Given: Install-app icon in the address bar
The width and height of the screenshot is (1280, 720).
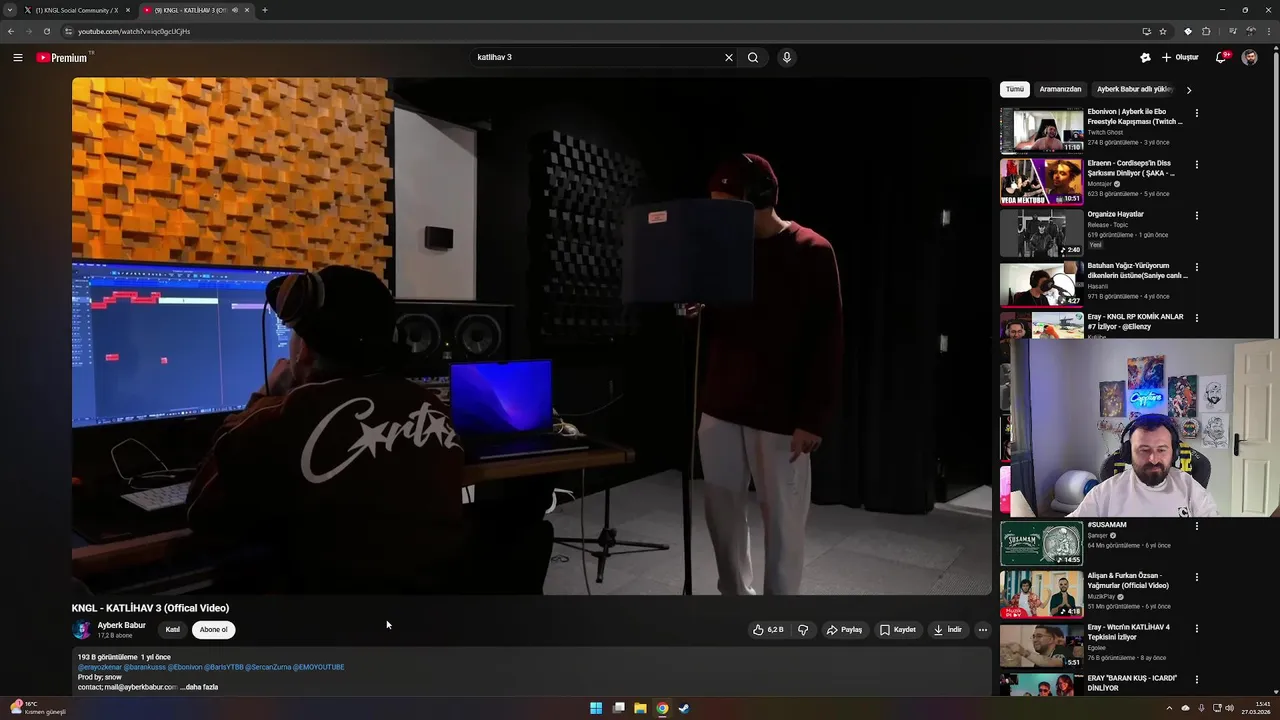Looking at the screenshot, I should 1147,31.
